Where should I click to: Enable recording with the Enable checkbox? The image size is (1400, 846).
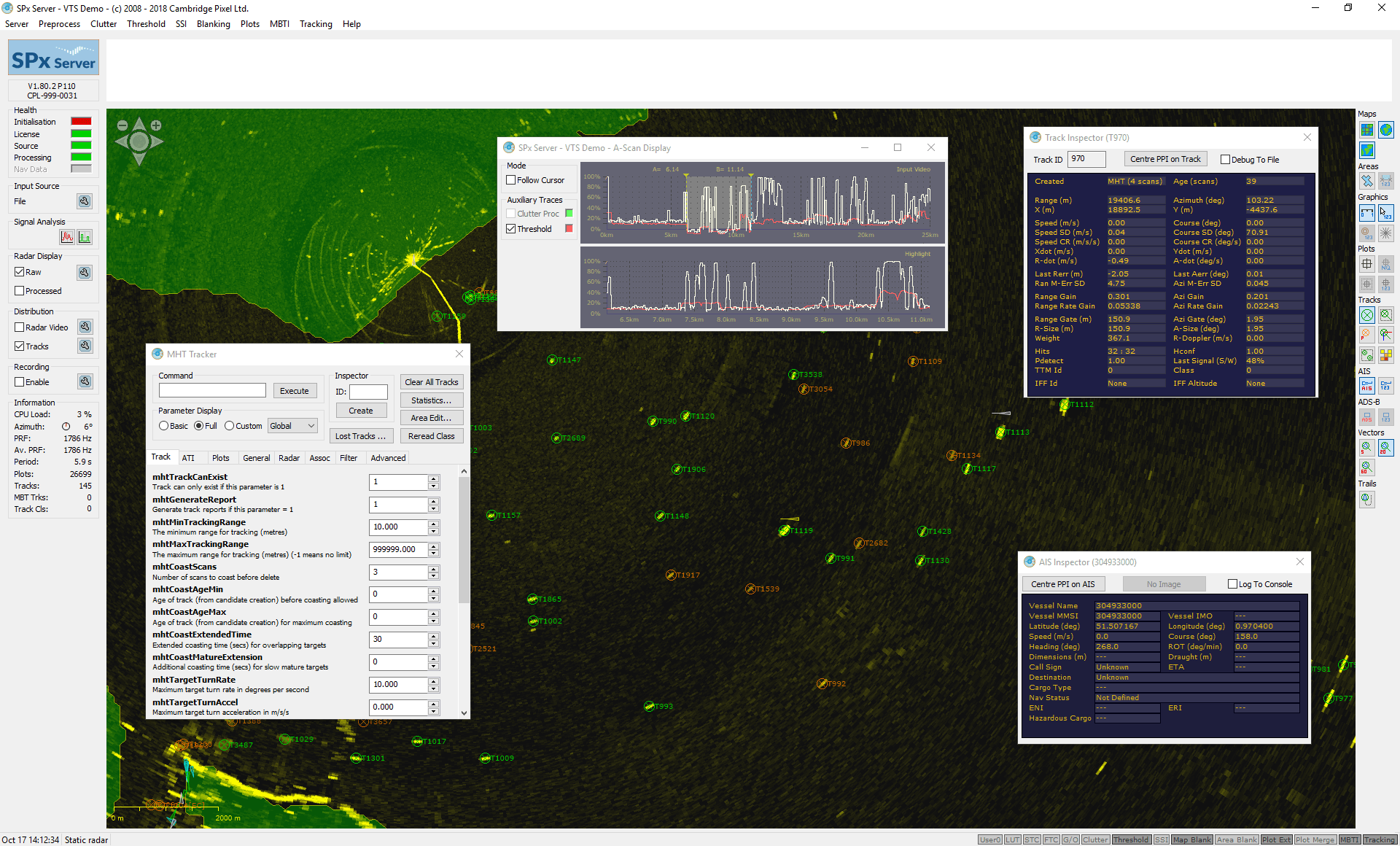click(20, 381)
